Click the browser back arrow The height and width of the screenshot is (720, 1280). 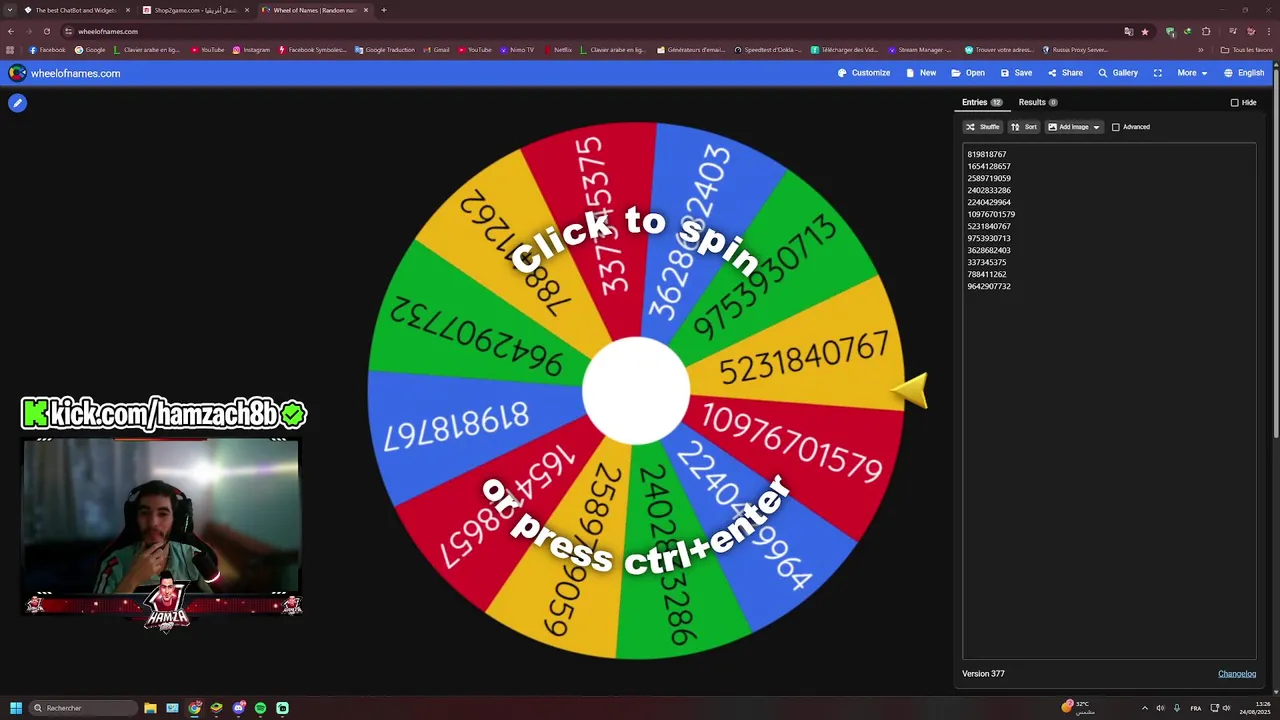pos(11,31)
